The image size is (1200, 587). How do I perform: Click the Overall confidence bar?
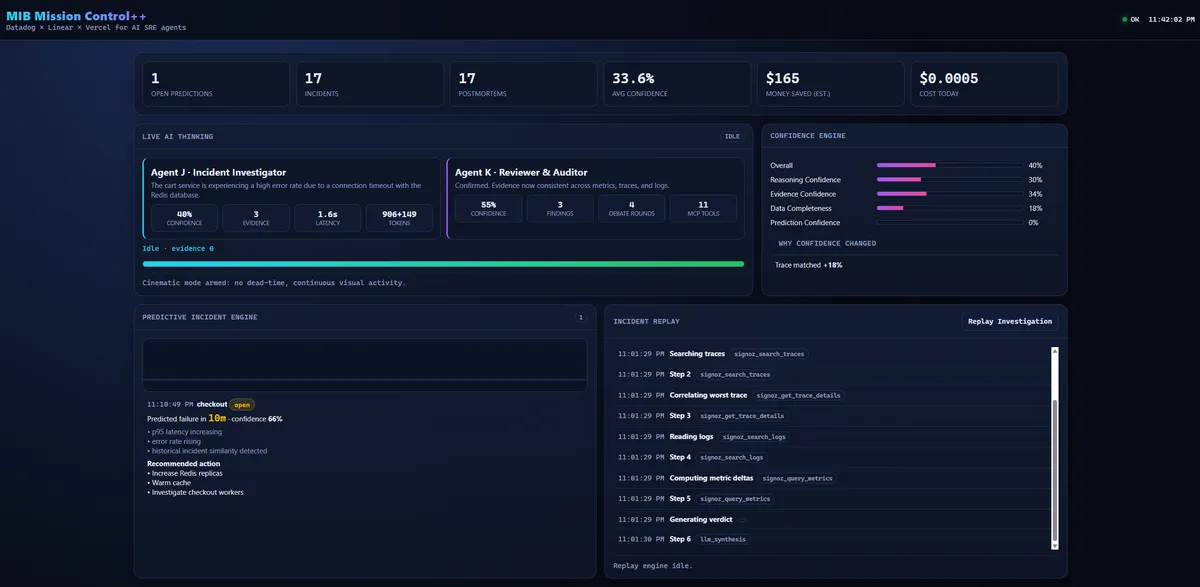click(x=949, y=165)
